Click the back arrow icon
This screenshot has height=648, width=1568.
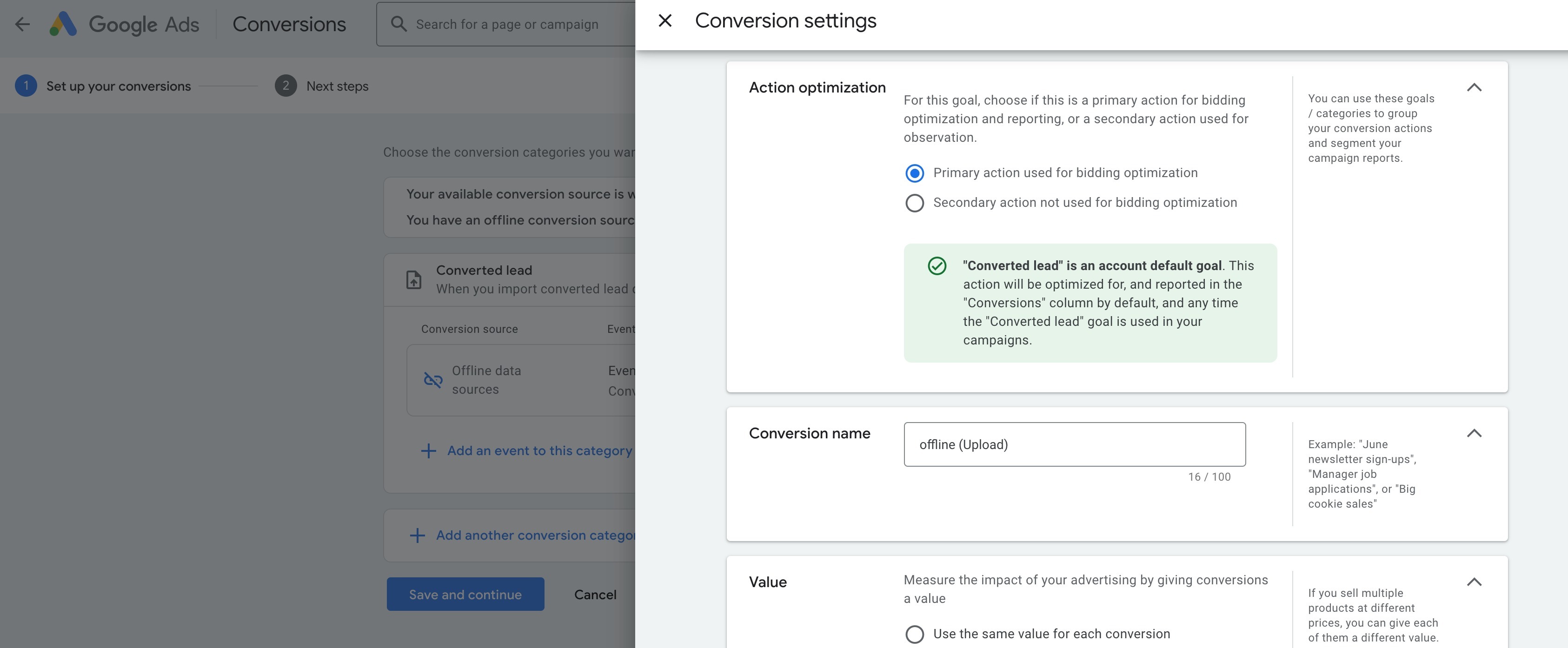point(22,24)
